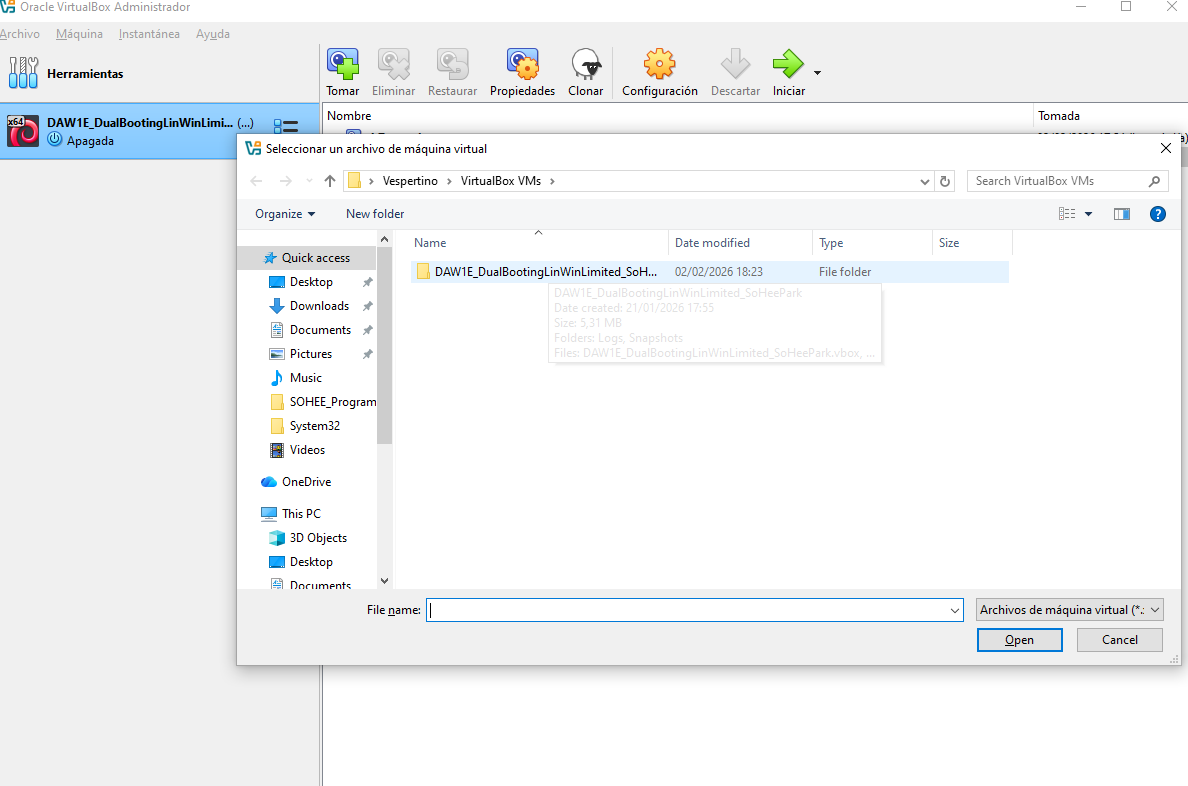Open the Ayuda menu
The image size is (1188, 786).
pos(213,34)
